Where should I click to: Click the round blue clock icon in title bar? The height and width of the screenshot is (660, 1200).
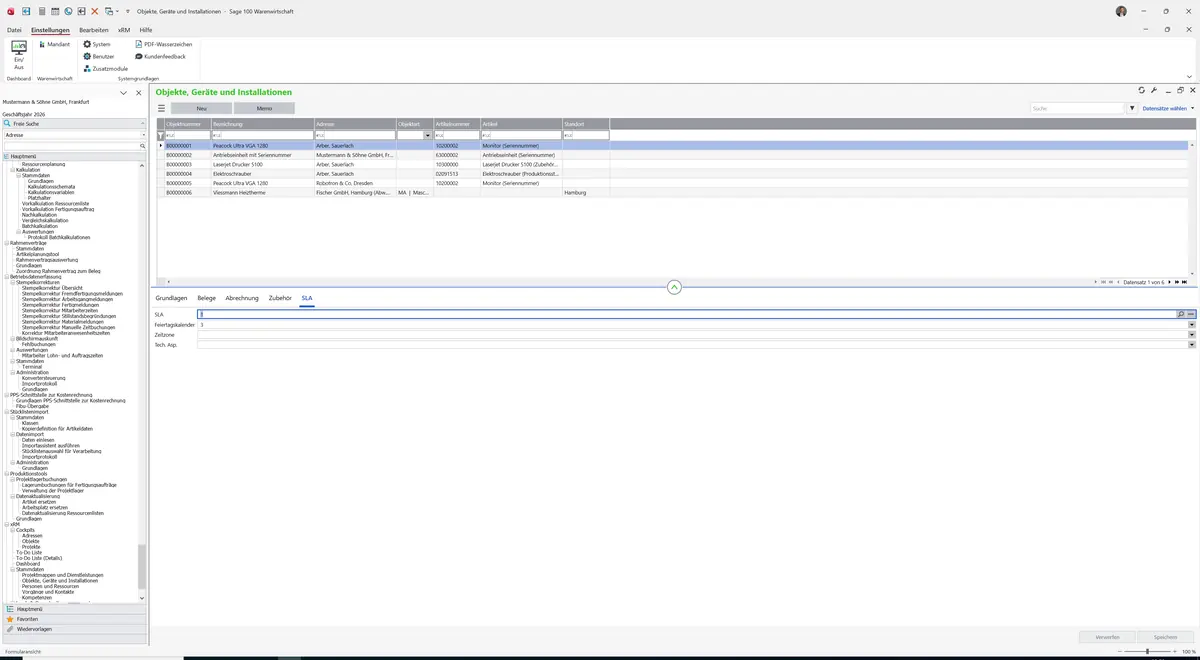tap(68, 11)
